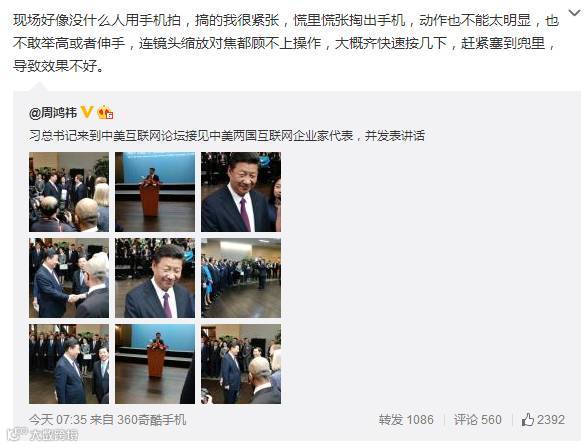Viewport: 587px width, 447px height.
Task: Open bottom-right thumbnail with bald man foreground
Action: (241, 364)
